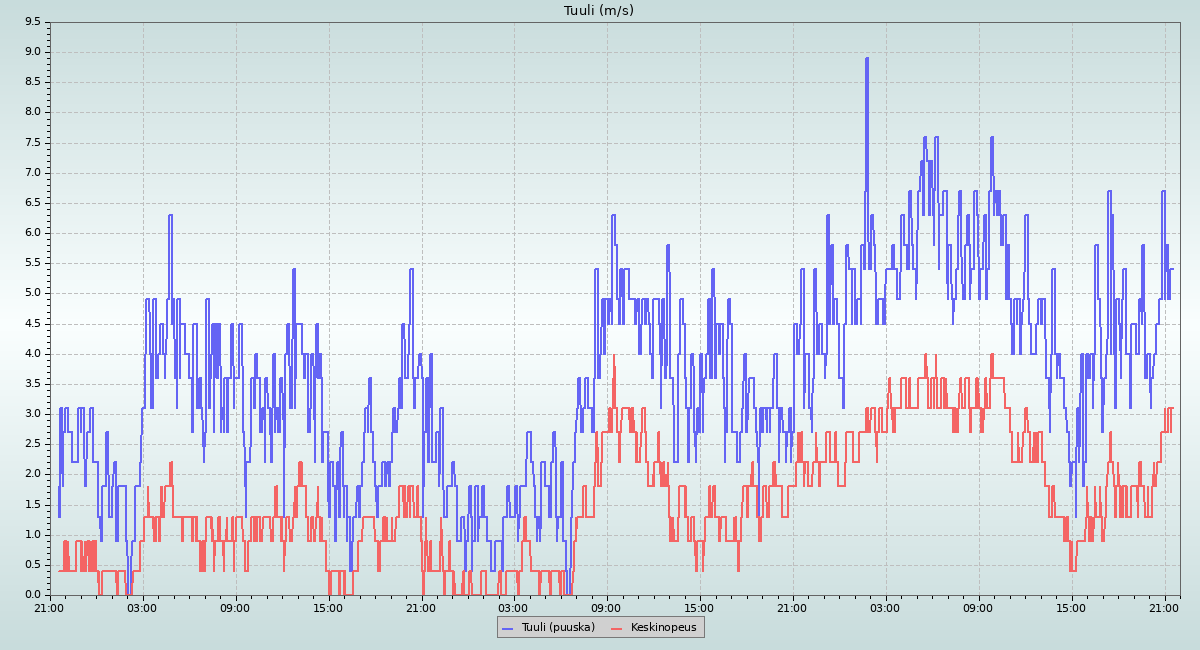Viewport: 1200px width, 650px height.
Task: Click the leftmost 21:00 time label
Action: 49,607
